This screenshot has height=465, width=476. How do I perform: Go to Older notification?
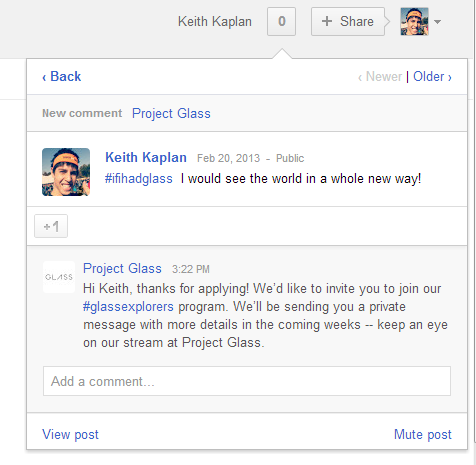(x=432, y=77)
